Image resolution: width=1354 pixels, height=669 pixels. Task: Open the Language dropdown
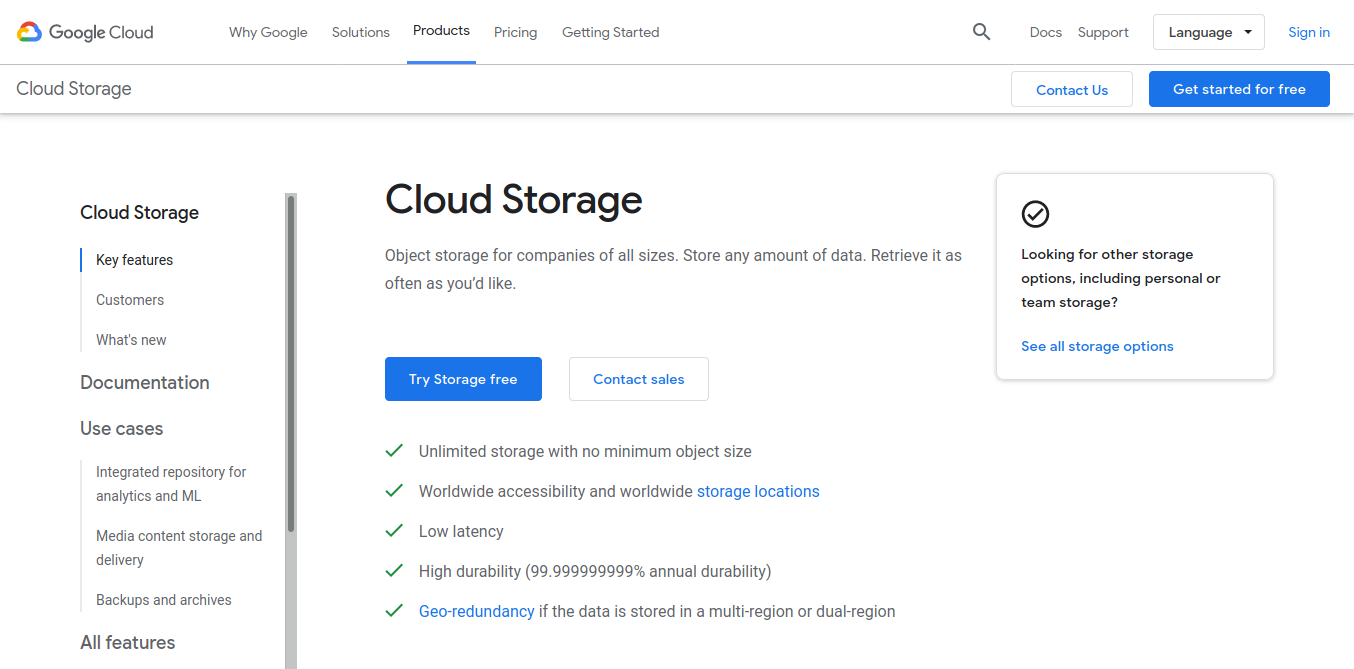tap(1208, 32)
